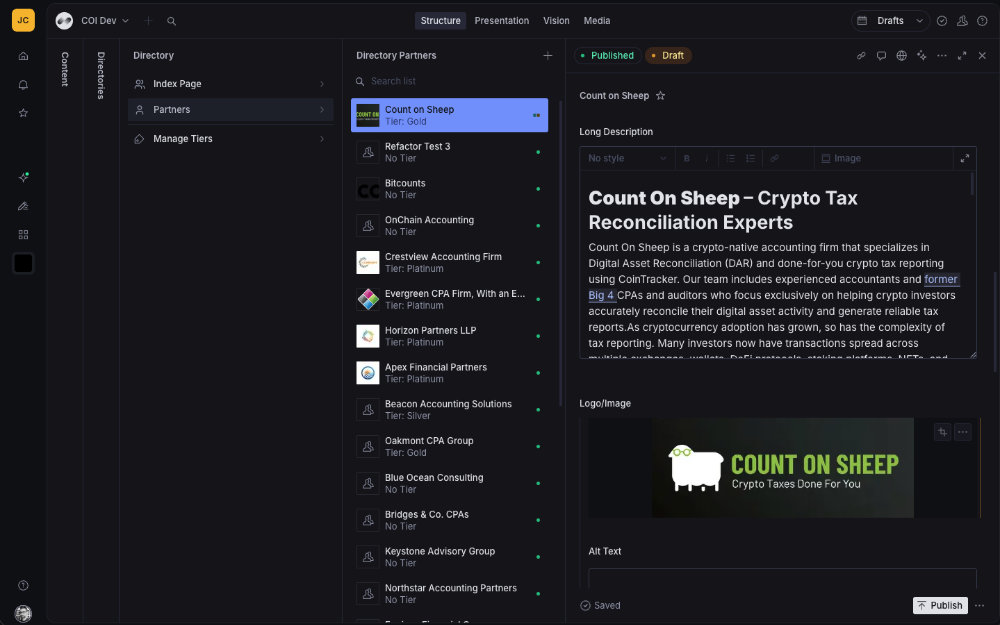The image size is (1000, 625).
Task: Crop the logo image
Action: pos(943,432)
